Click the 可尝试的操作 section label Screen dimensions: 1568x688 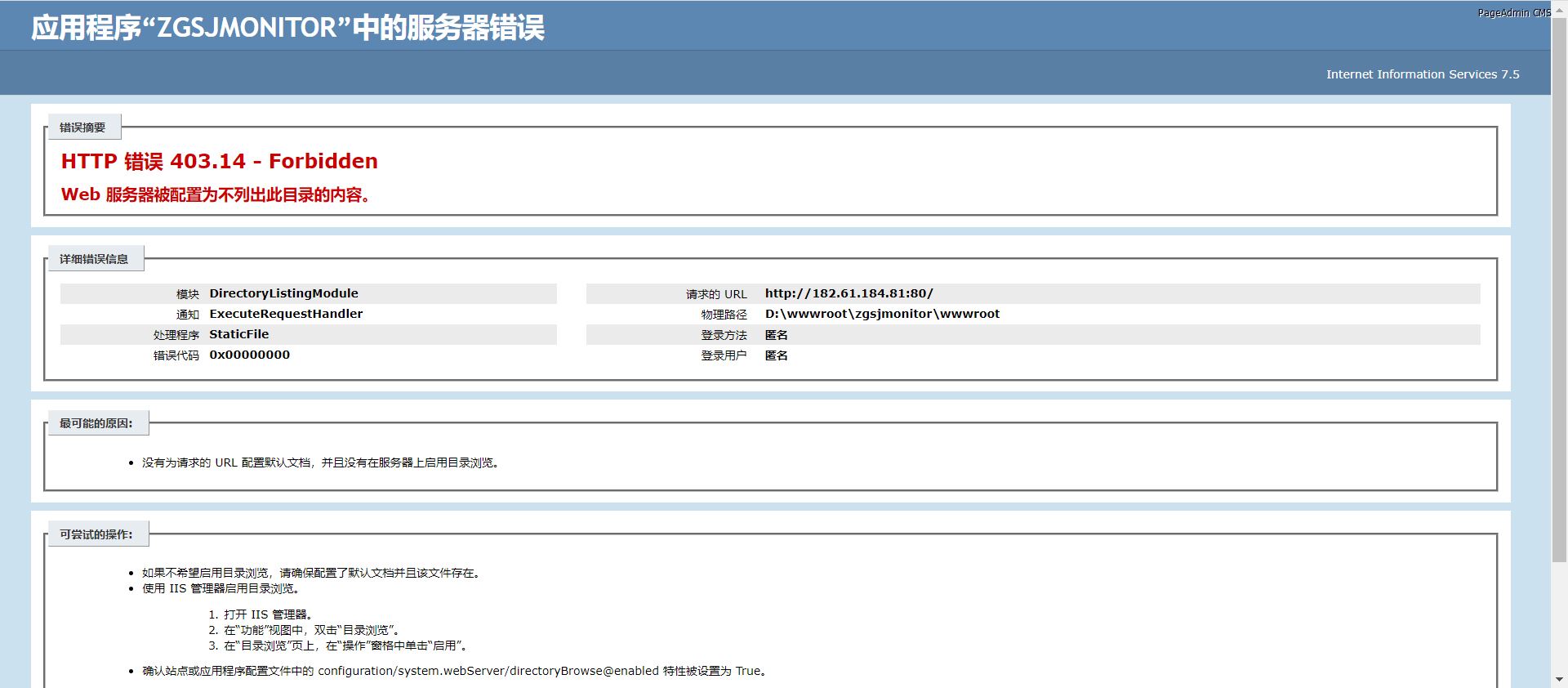[96, 534]
